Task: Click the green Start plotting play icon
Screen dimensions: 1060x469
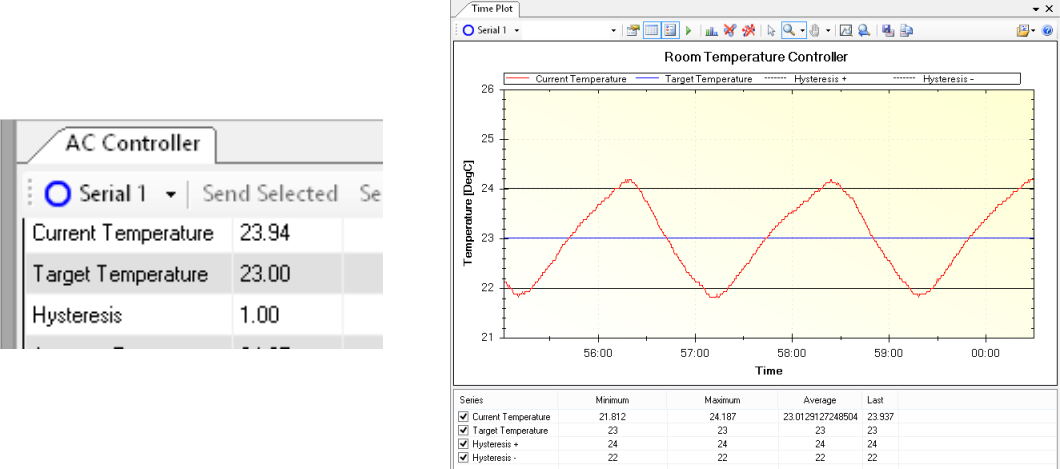Action: pos(688,31)
